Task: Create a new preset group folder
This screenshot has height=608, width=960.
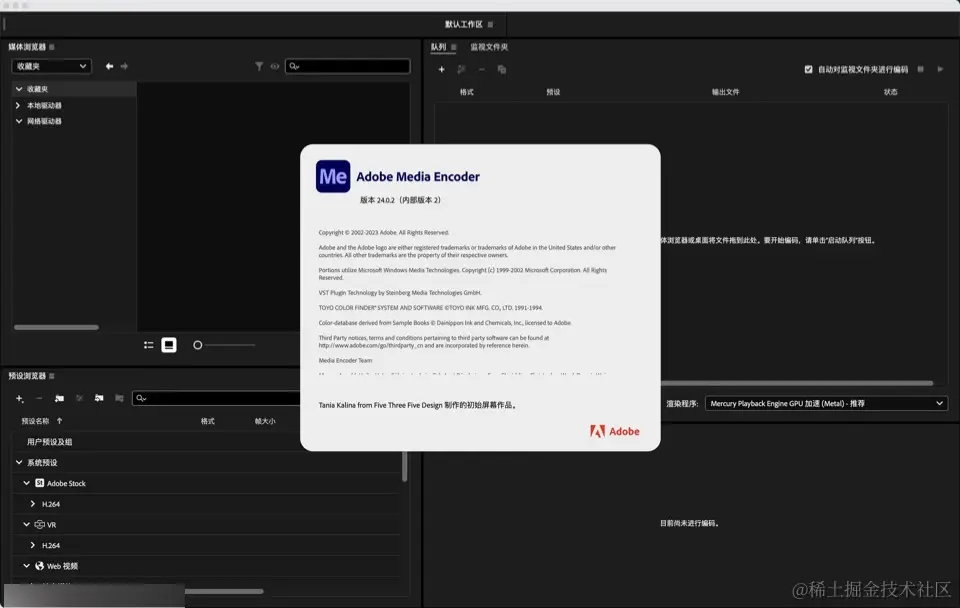Action: pyautogui.click(x=59, y=399)
